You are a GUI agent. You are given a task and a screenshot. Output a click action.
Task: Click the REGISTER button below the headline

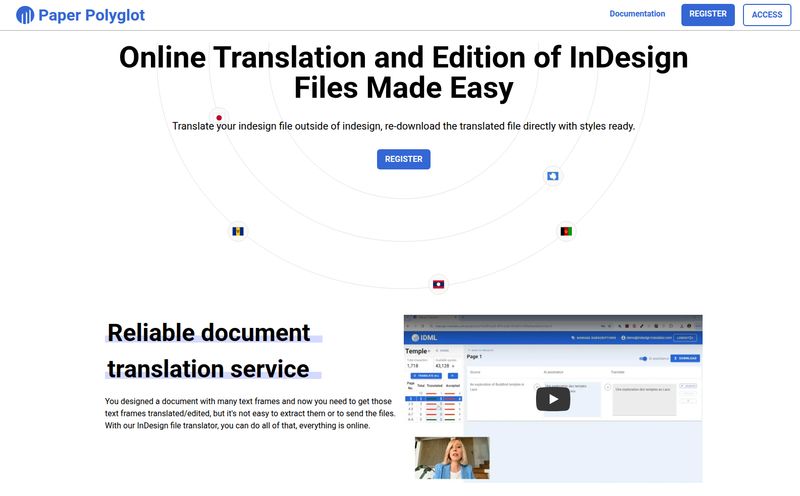[x=404, y=159]
